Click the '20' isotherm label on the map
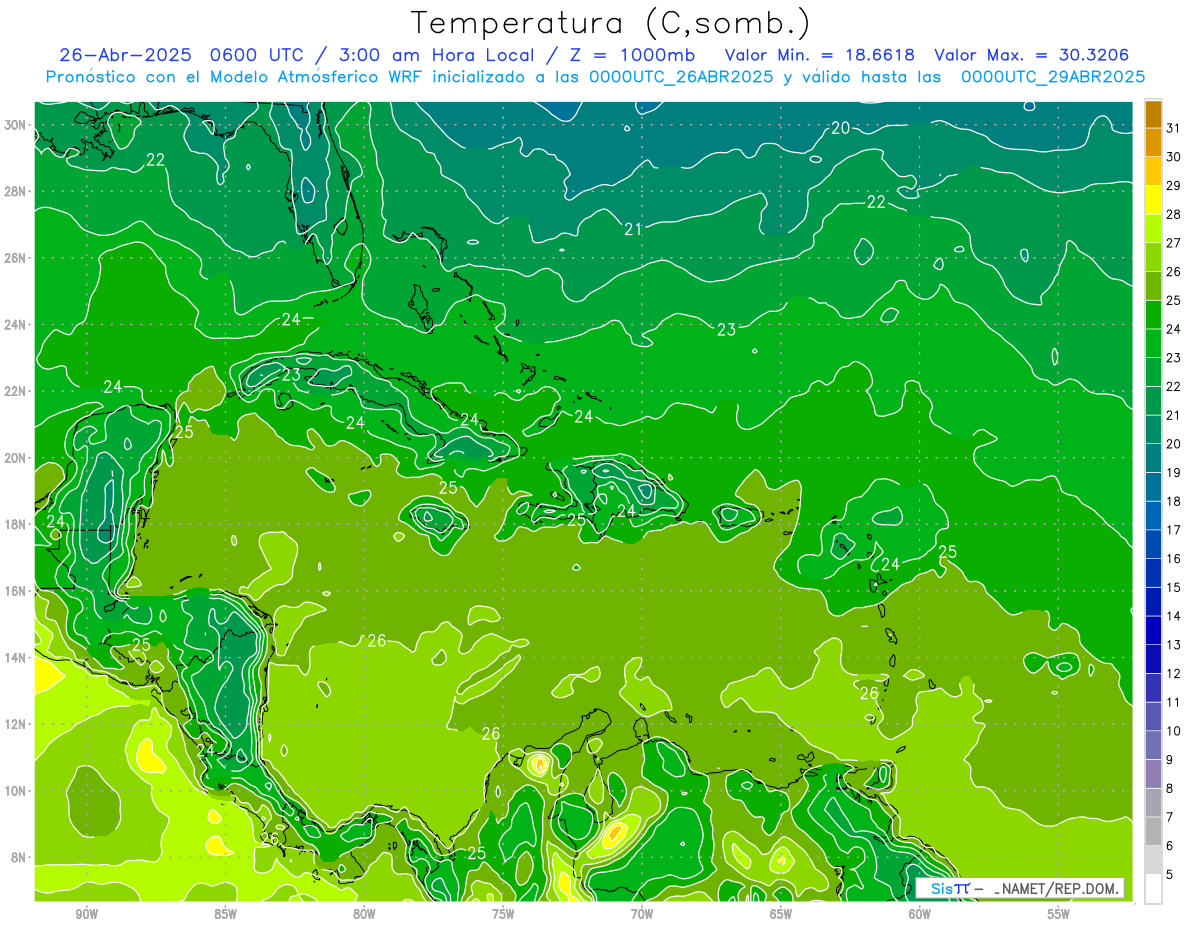This screenshot has width=1200, height=927. [x=840, y=127]
